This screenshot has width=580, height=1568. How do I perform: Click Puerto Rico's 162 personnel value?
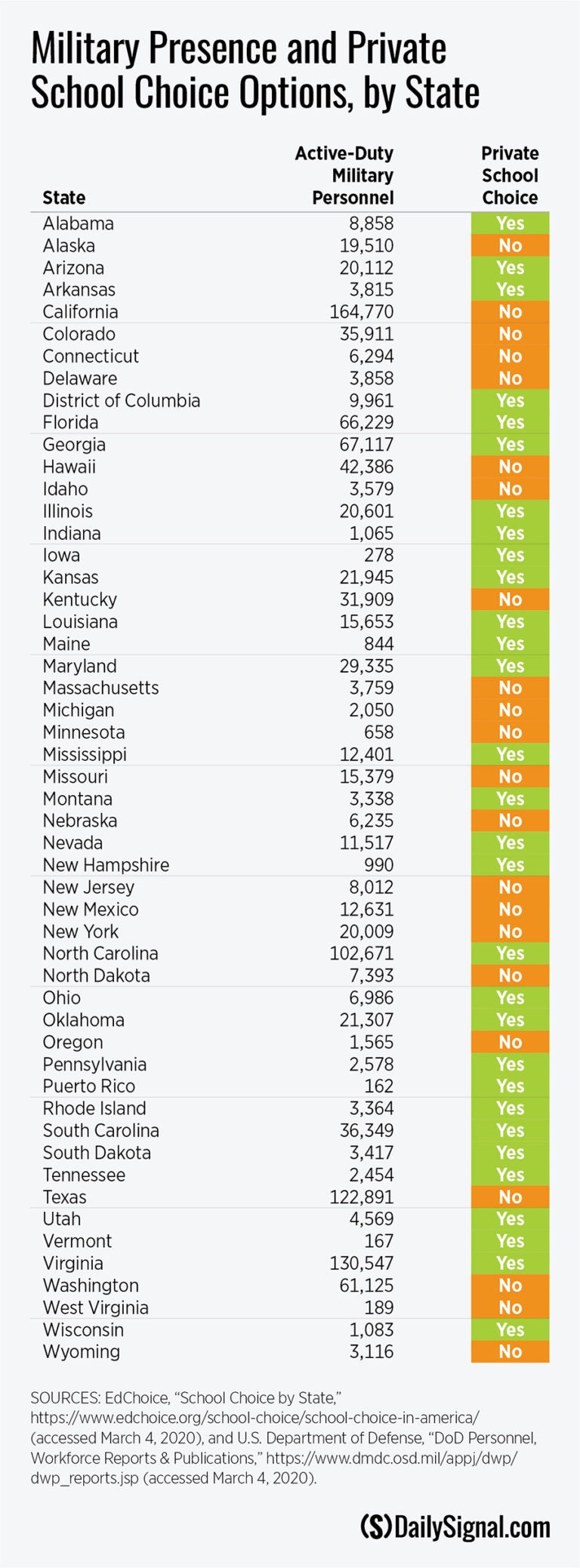378,1086
